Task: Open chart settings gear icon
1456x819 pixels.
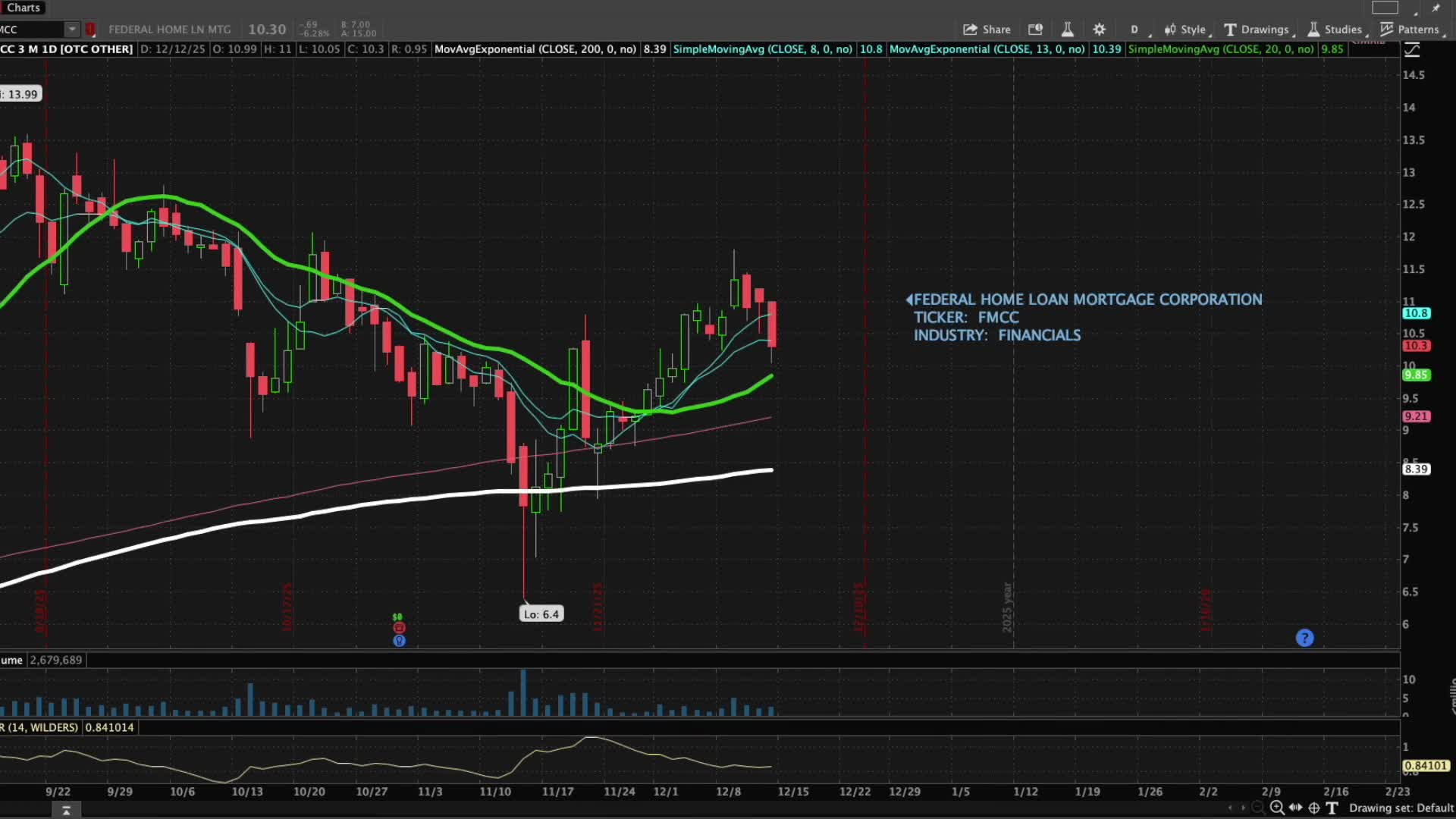Action: click(x=1099, y=30)
